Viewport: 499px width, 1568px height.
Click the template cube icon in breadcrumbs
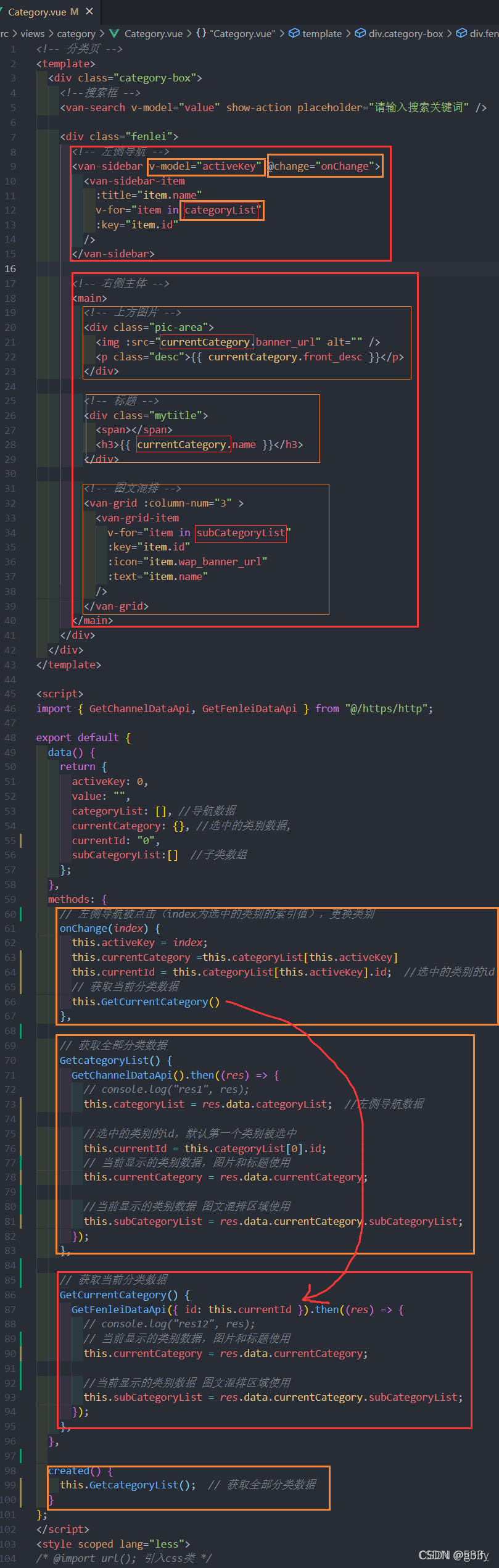click(x=294, y=33)
